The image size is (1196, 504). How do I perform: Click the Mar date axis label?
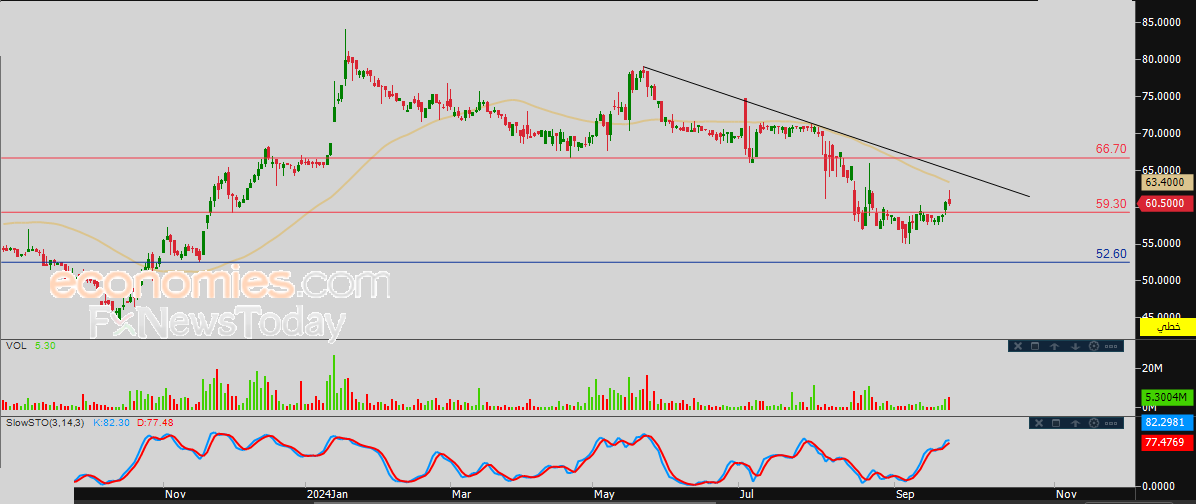pyautogui.click(x=463, y=496)
